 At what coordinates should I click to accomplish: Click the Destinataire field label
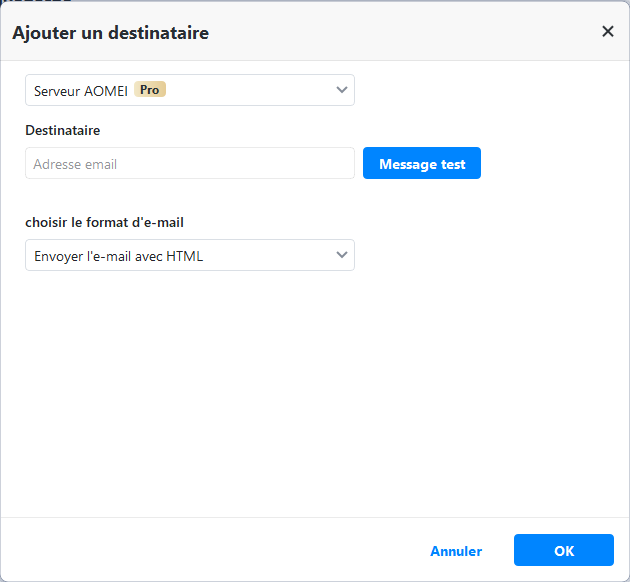(62, 130)
